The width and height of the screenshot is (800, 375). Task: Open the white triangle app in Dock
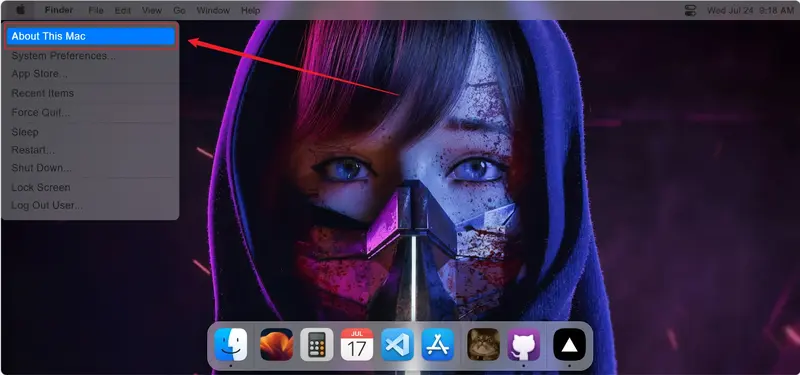569,344
